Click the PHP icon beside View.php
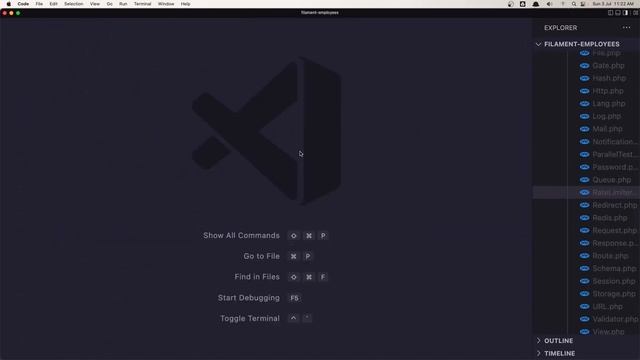This screenshot has width=640, height=360. (584, 331)
